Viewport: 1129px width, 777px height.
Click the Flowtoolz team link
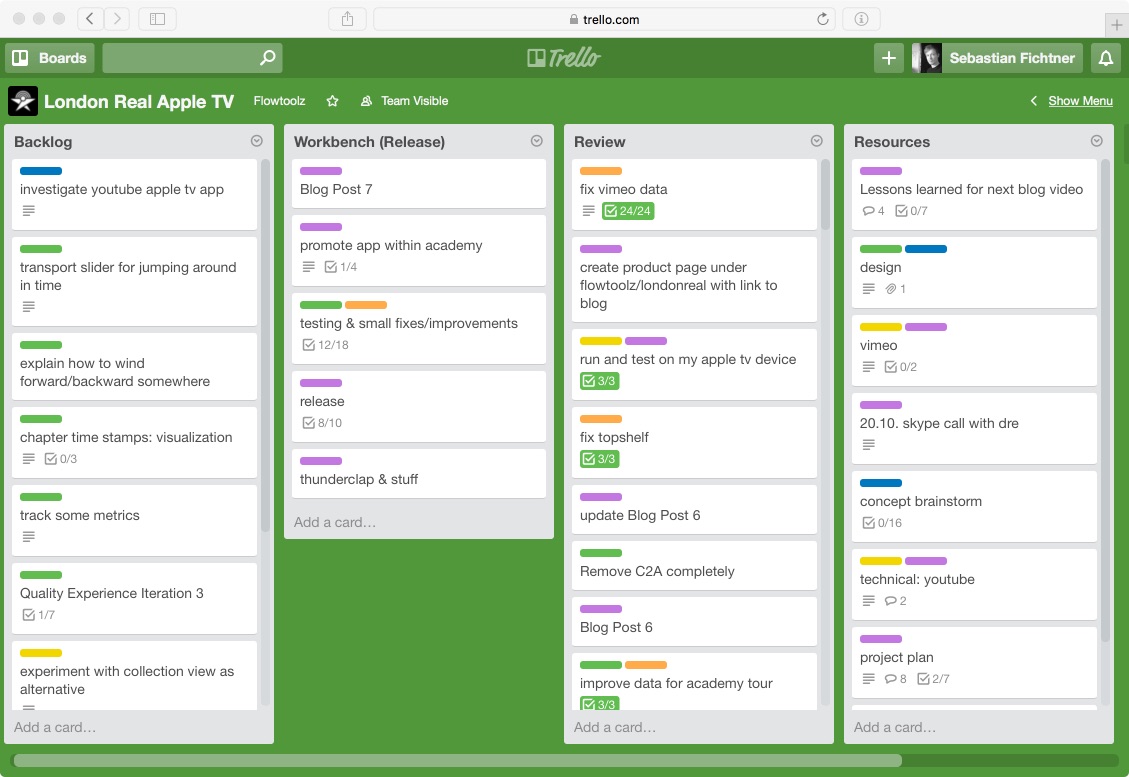click(x=279, y=101)
